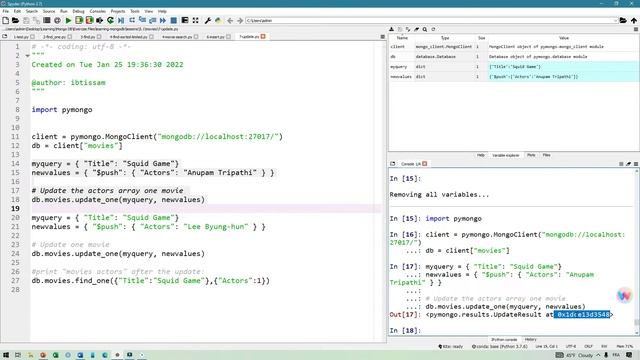Refresh the variable explorer
The width and height of the screenshot is (640, 360).
(433, 29)
